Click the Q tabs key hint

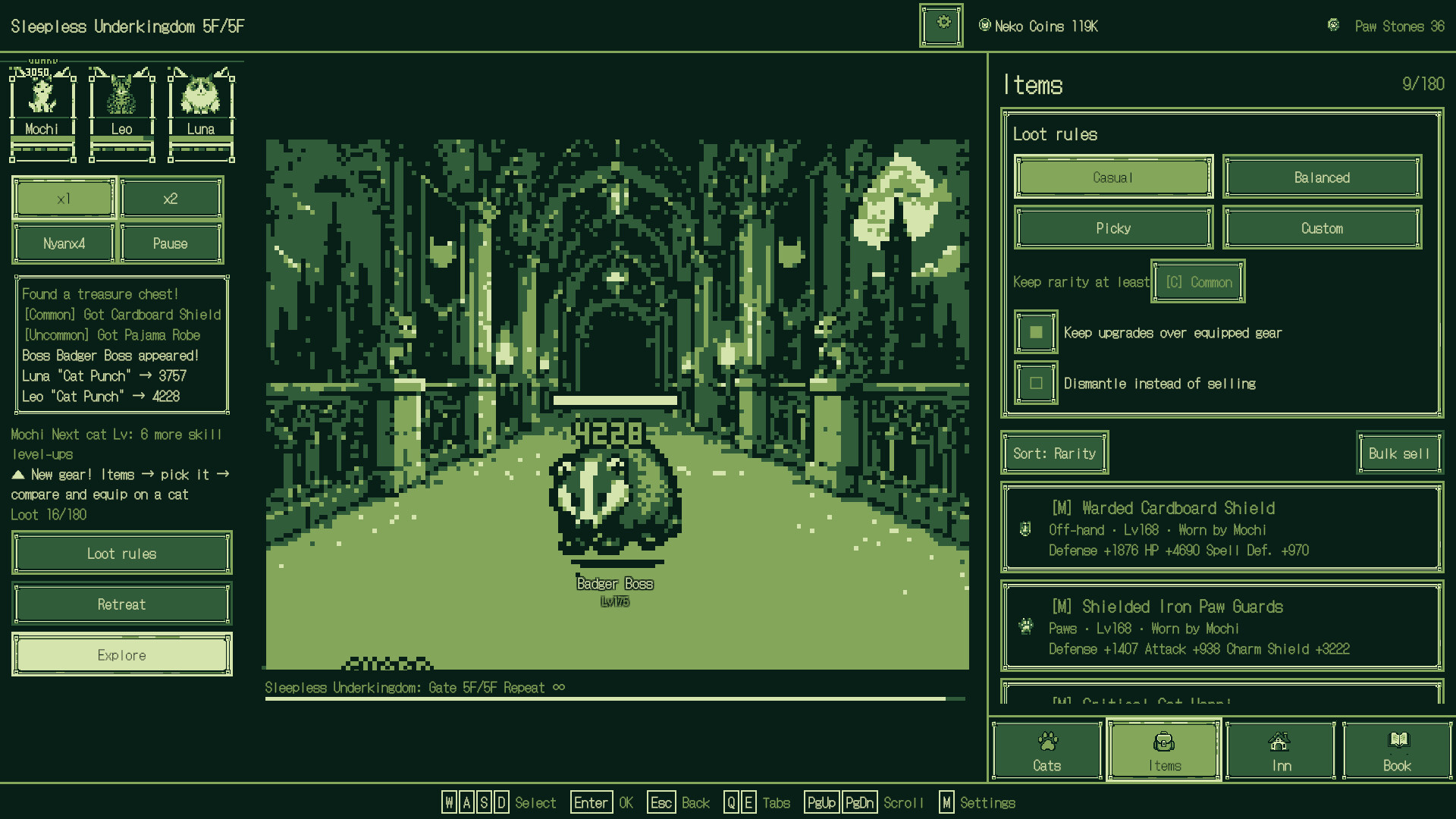pos(731,802)
